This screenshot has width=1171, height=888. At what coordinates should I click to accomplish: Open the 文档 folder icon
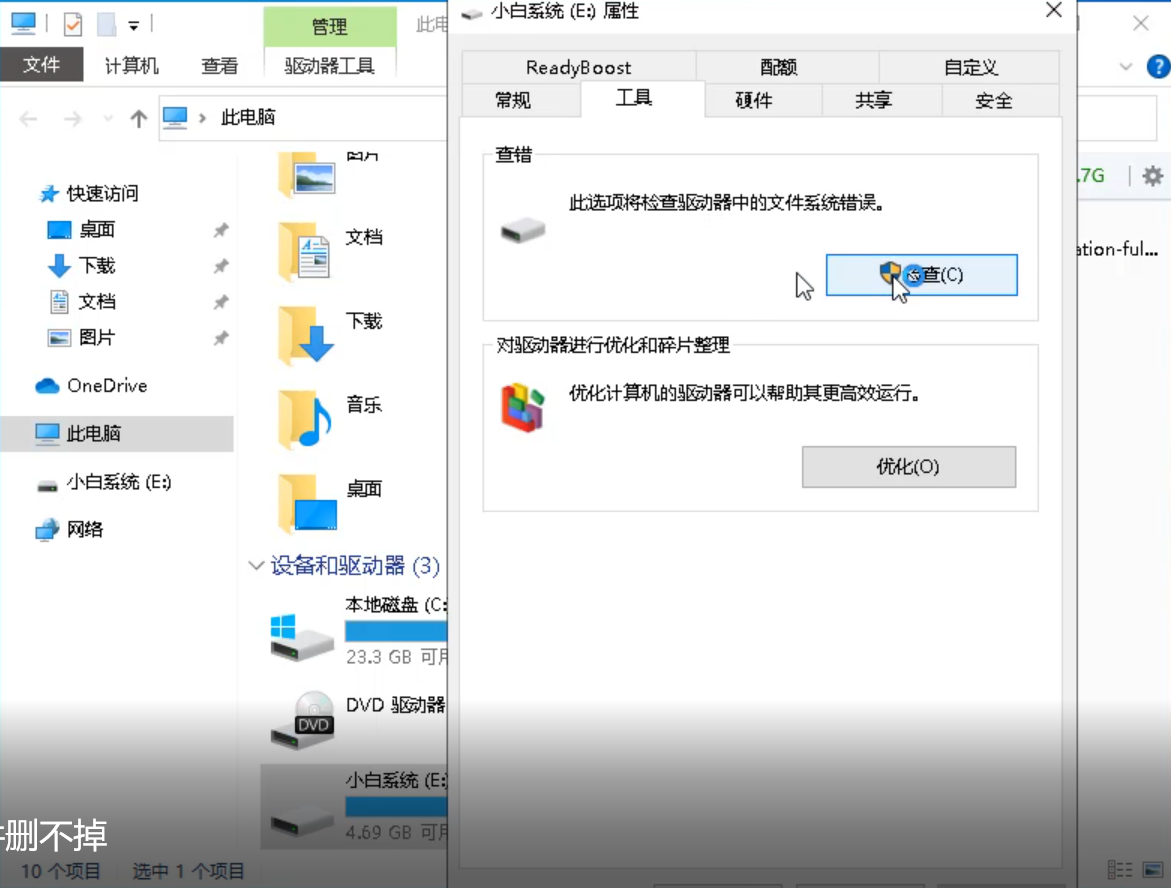(307, 251)
